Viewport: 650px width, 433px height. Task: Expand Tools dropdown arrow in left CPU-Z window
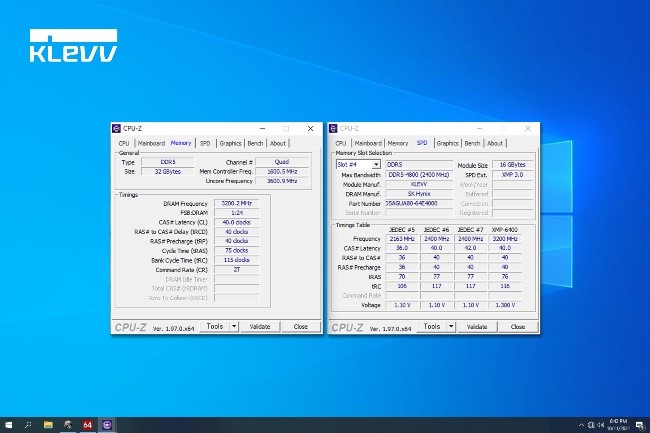coord(234,327)
